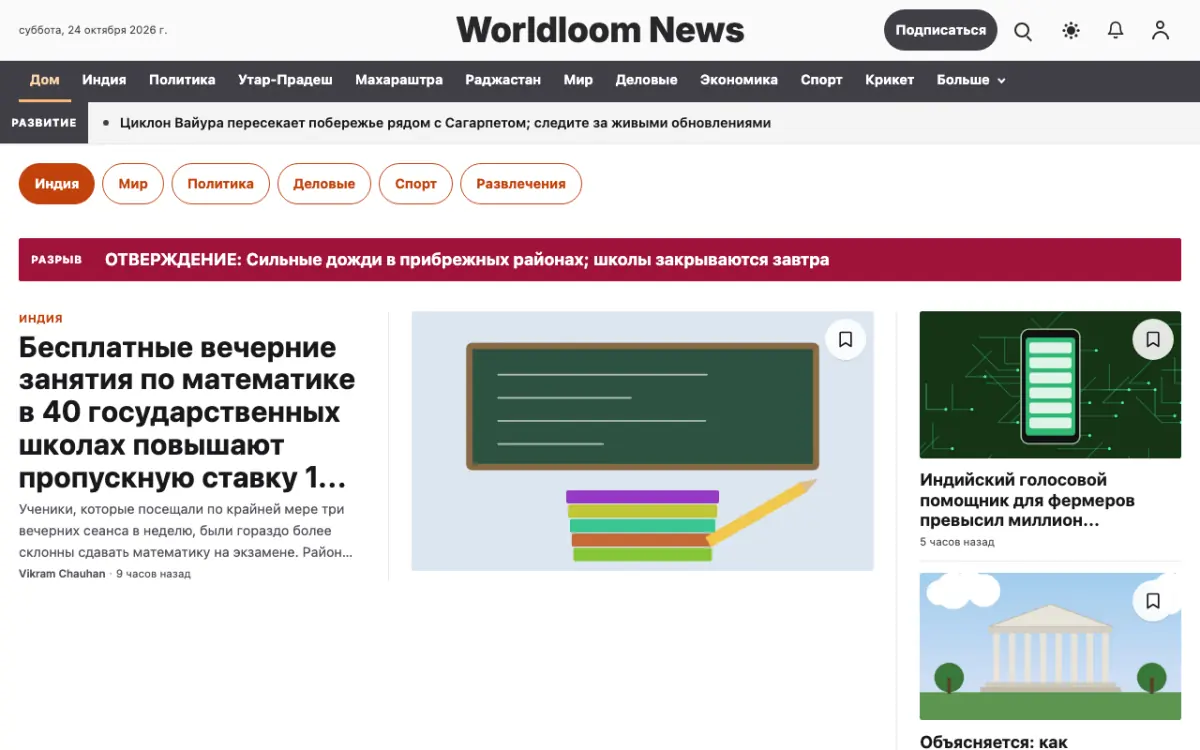Select the Политика filter chip
1200x750 pixels.
[x=220, y=184]
